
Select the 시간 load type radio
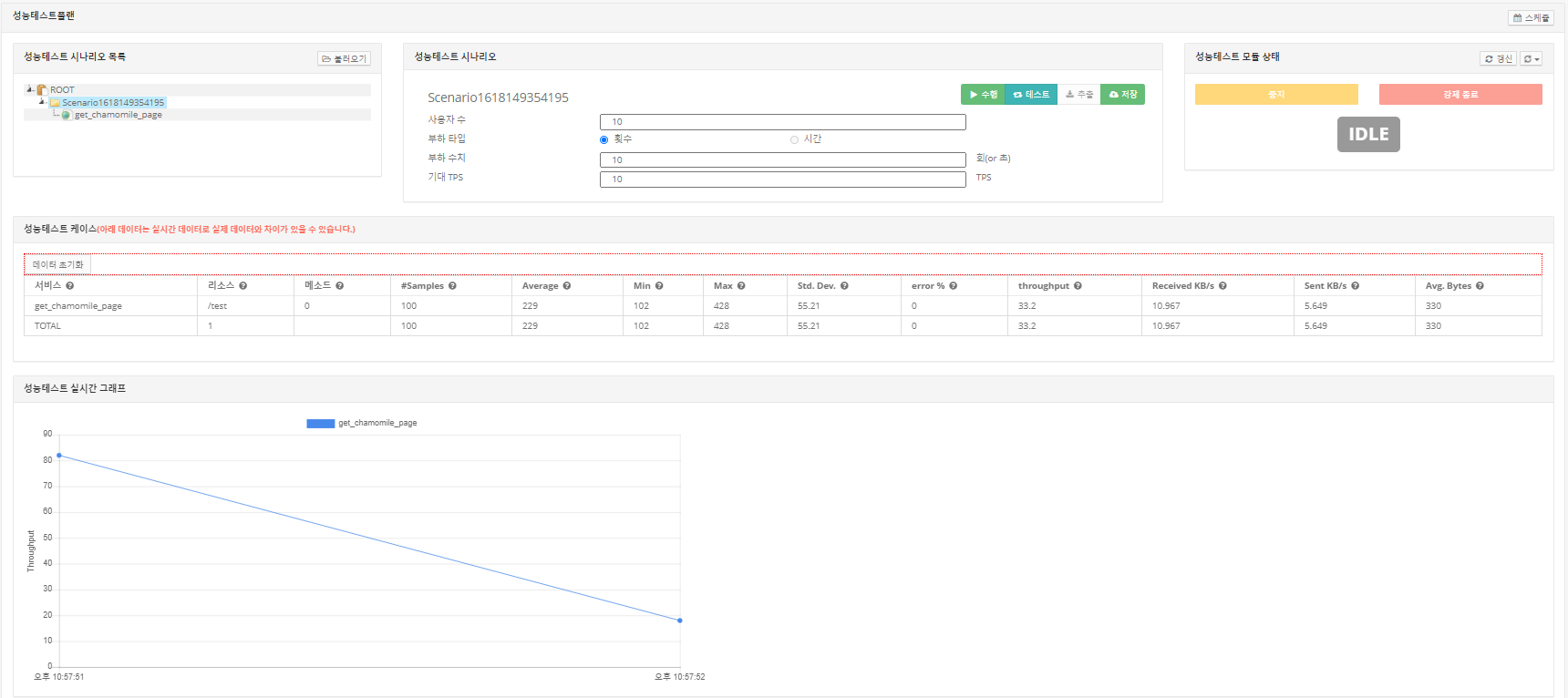794,139
